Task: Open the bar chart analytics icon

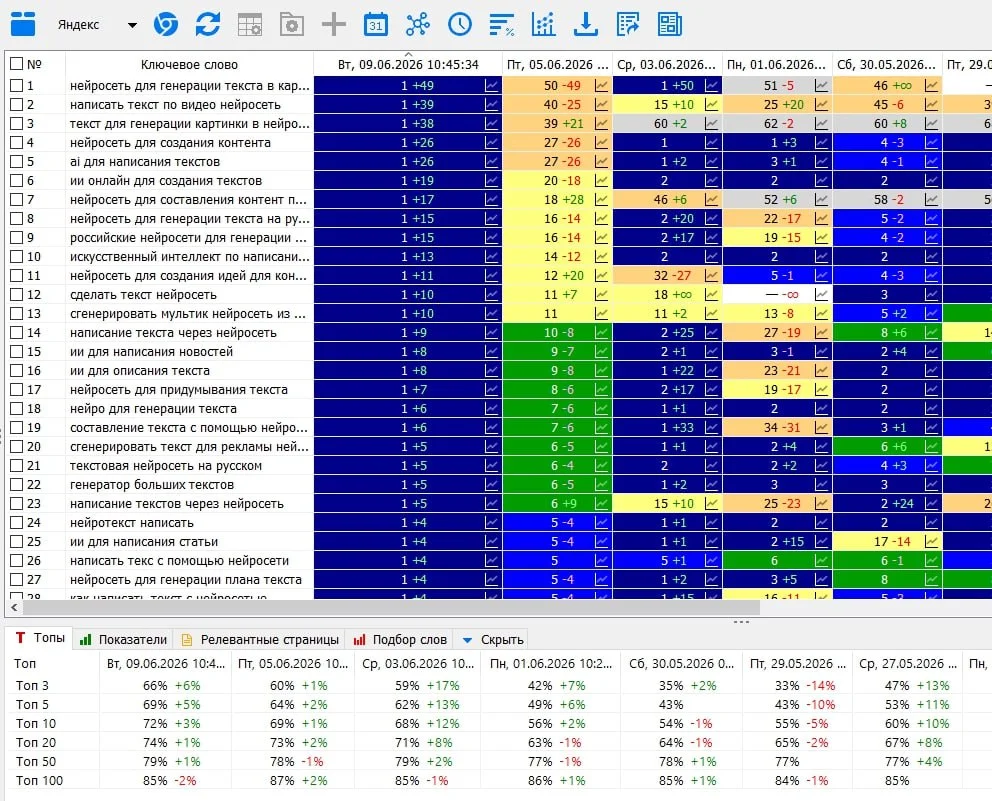Action: click(x=543, y=25)
